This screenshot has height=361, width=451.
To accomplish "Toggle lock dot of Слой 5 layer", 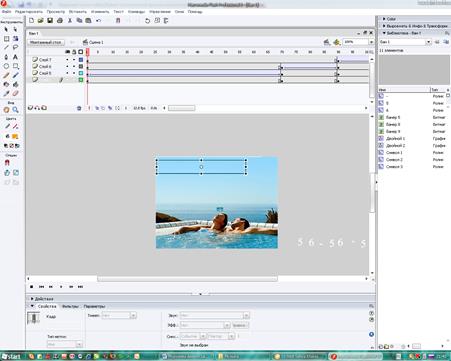I will tap(74, 73).
